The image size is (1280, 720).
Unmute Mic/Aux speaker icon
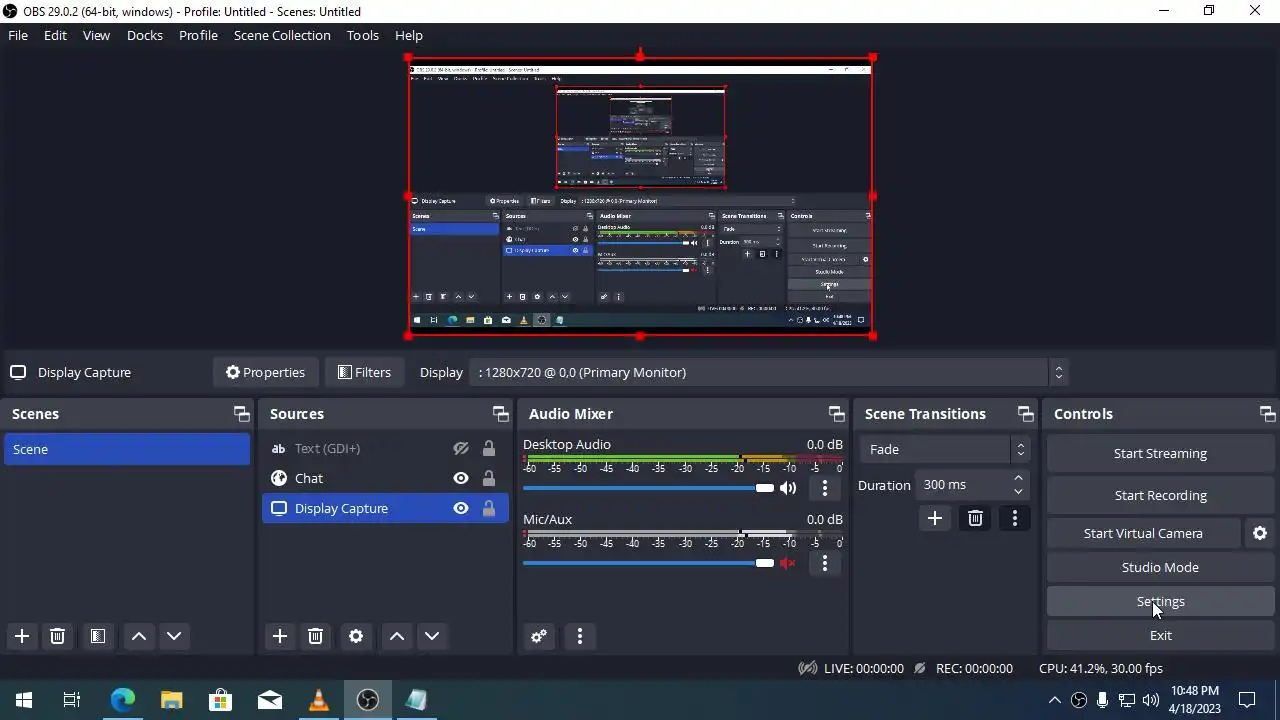(788, 563)
